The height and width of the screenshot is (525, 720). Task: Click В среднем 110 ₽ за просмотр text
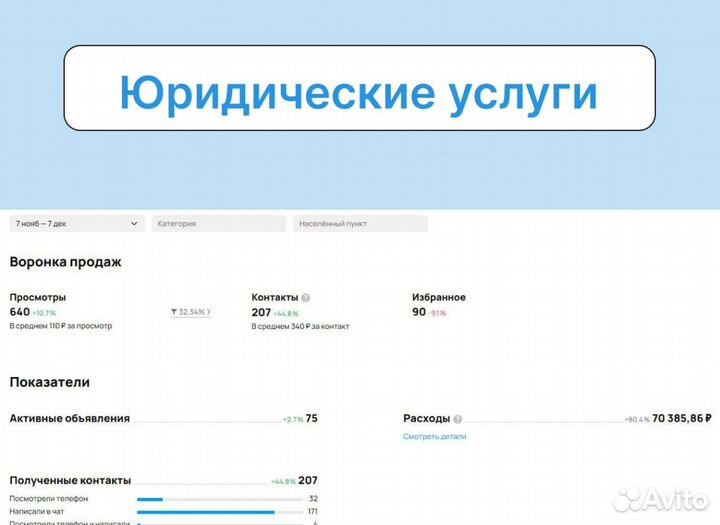(x=61, y=326)
